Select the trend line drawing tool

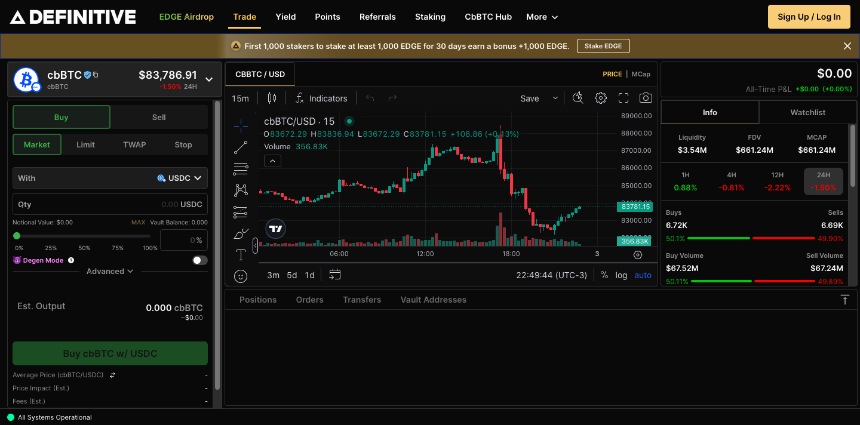click(241, 147)
